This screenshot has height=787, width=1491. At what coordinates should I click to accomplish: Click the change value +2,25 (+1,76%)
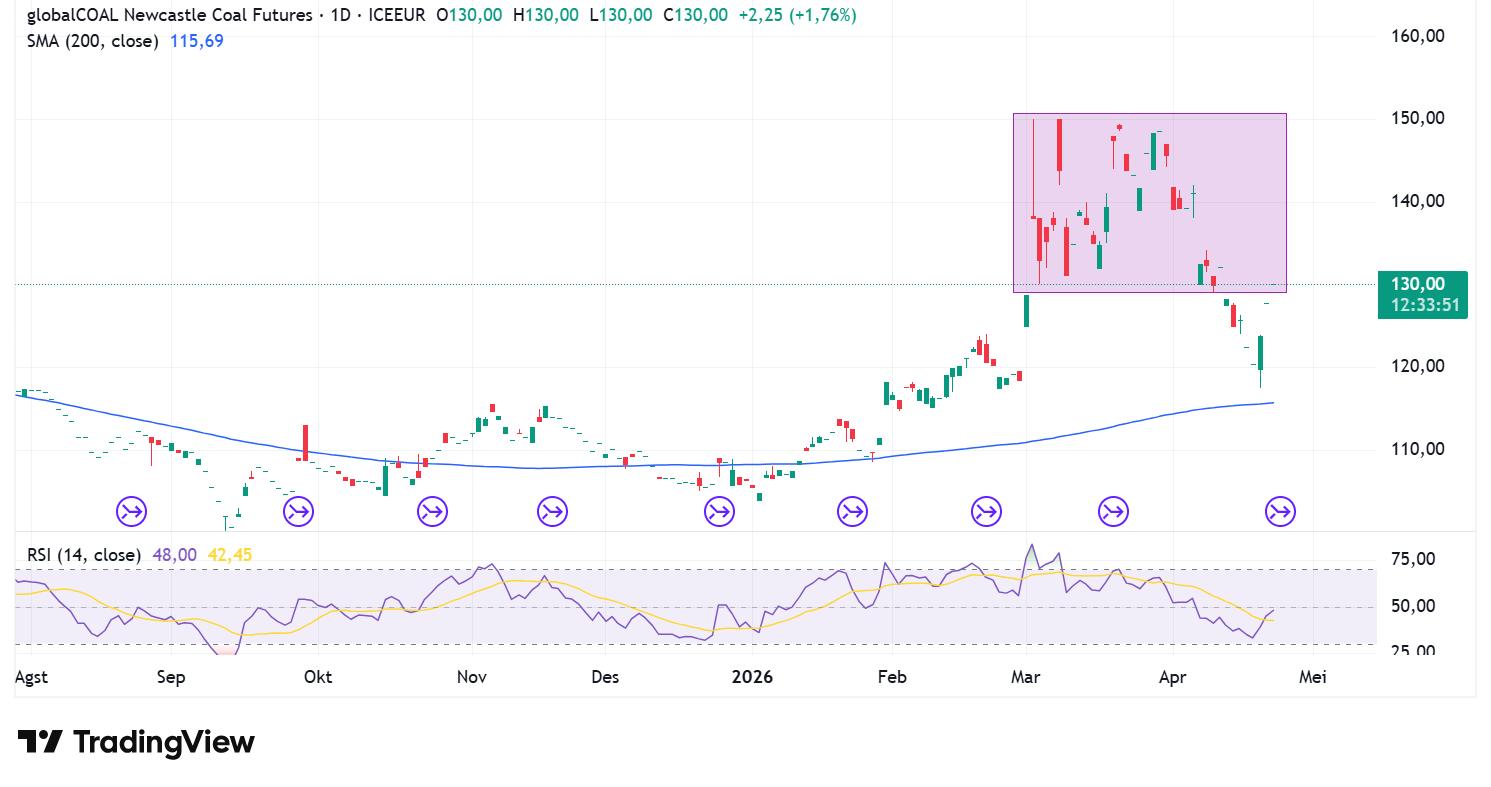tap(796, 16)
